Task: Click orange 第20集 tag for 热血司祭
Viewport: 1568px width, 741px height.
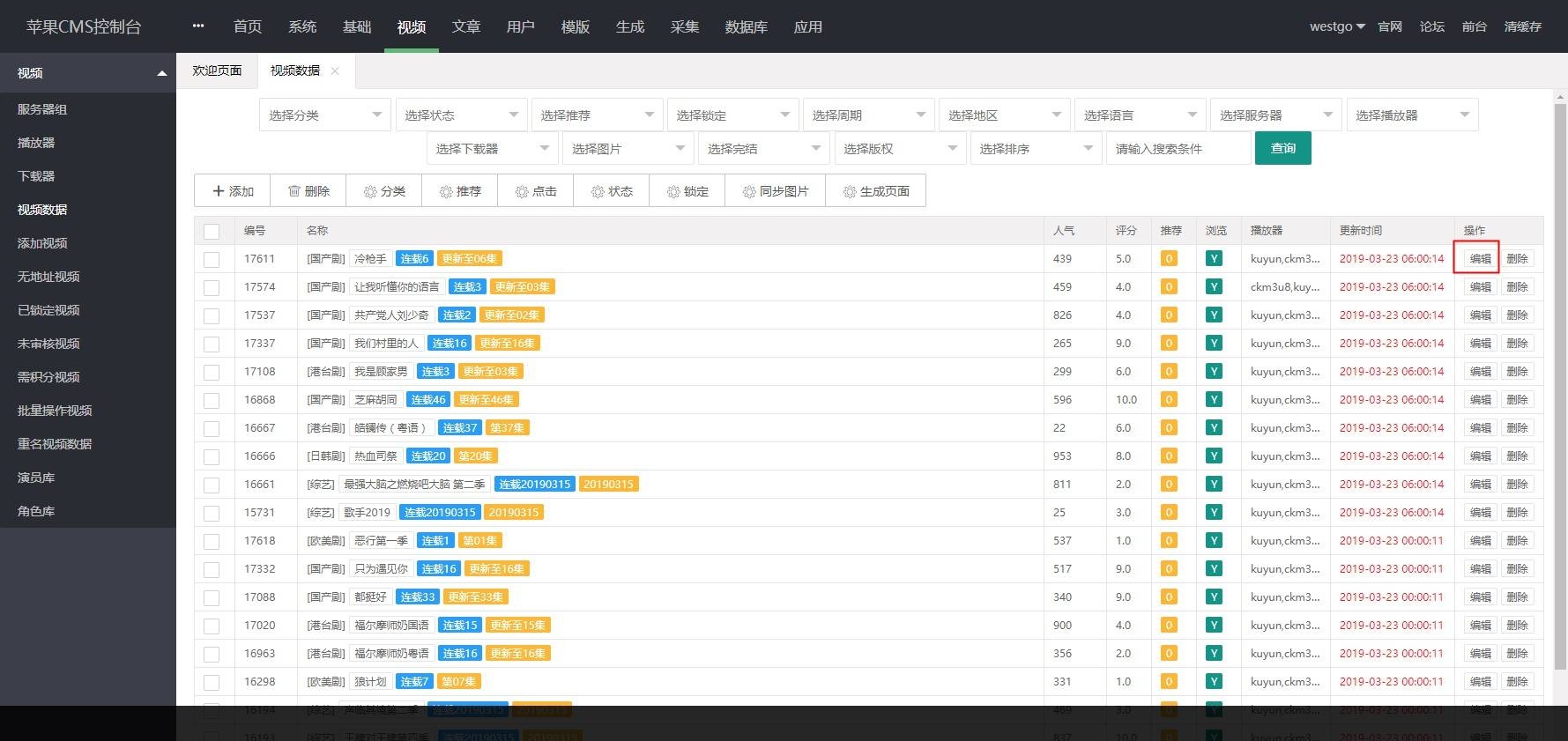Action: [x=475, y=456]
